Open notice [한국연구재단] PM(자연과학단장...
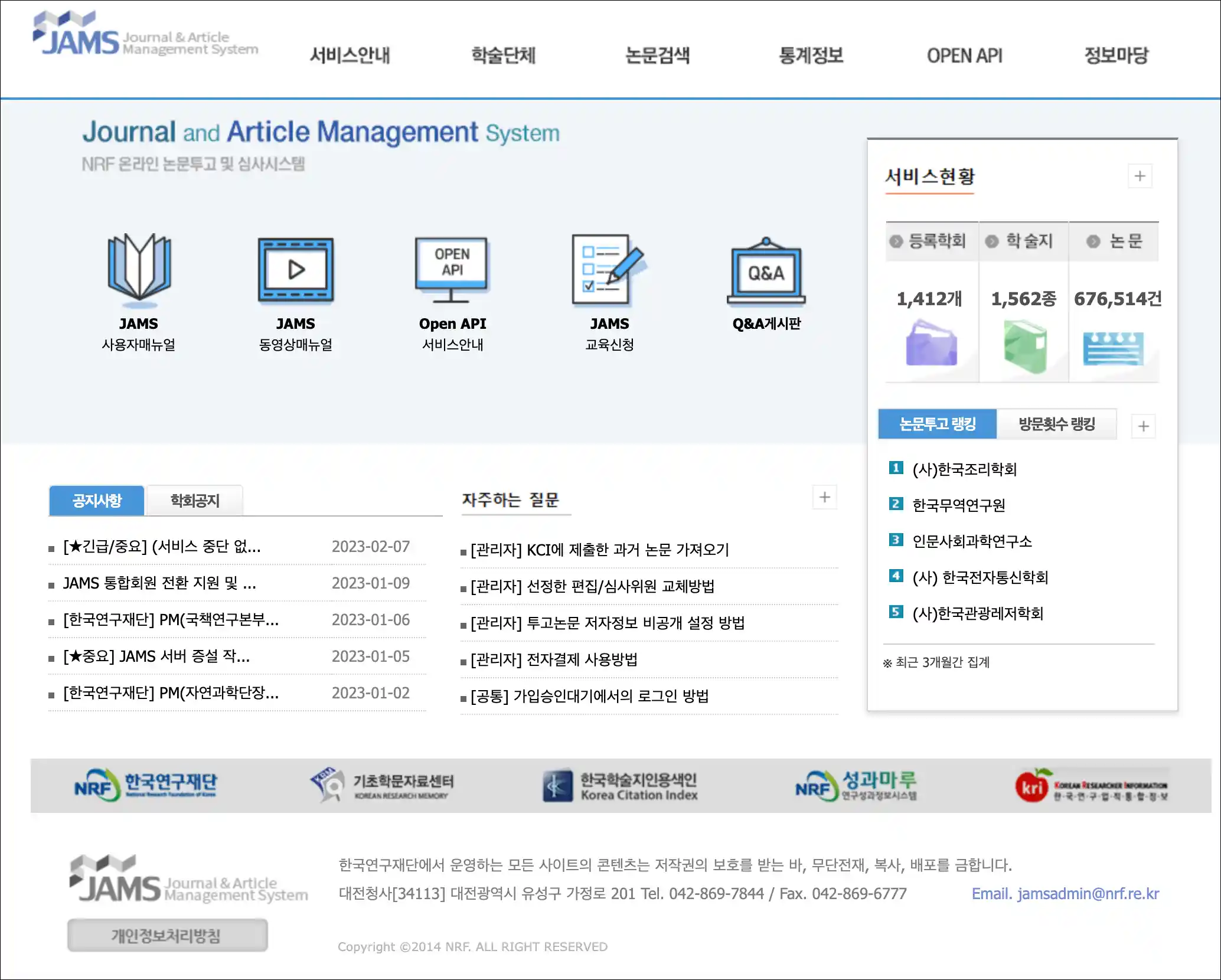This screenshot has width=1221, height=980. coord(171,693)
